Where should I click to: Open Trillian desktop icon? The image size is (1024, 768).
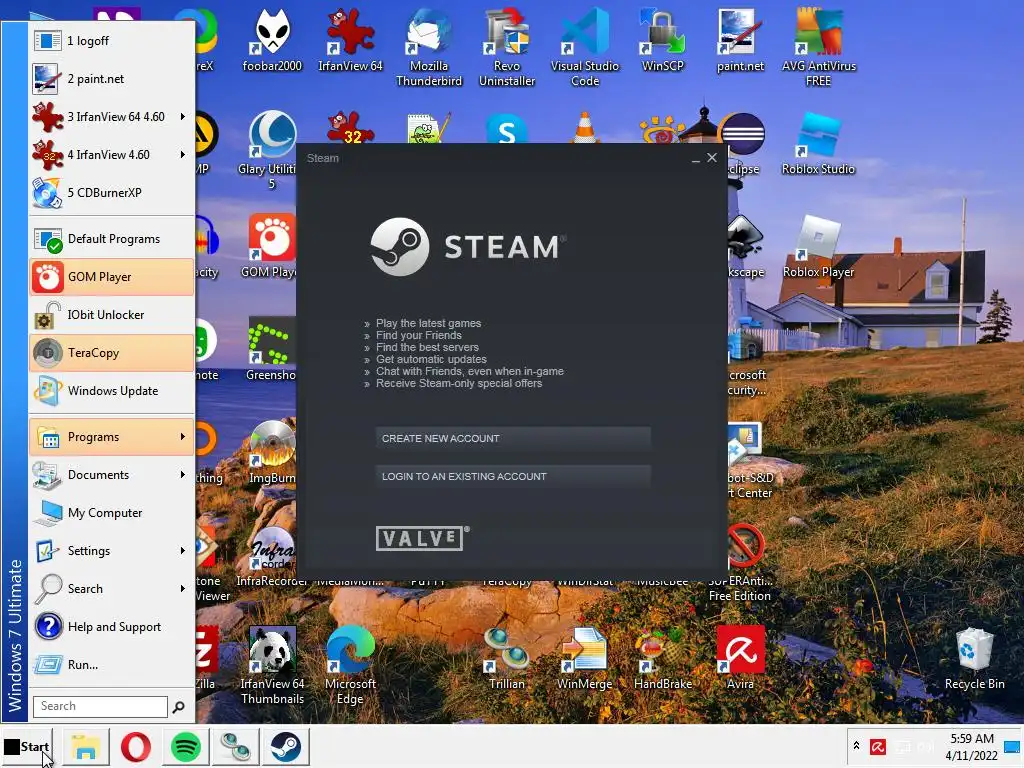[507, 658]
